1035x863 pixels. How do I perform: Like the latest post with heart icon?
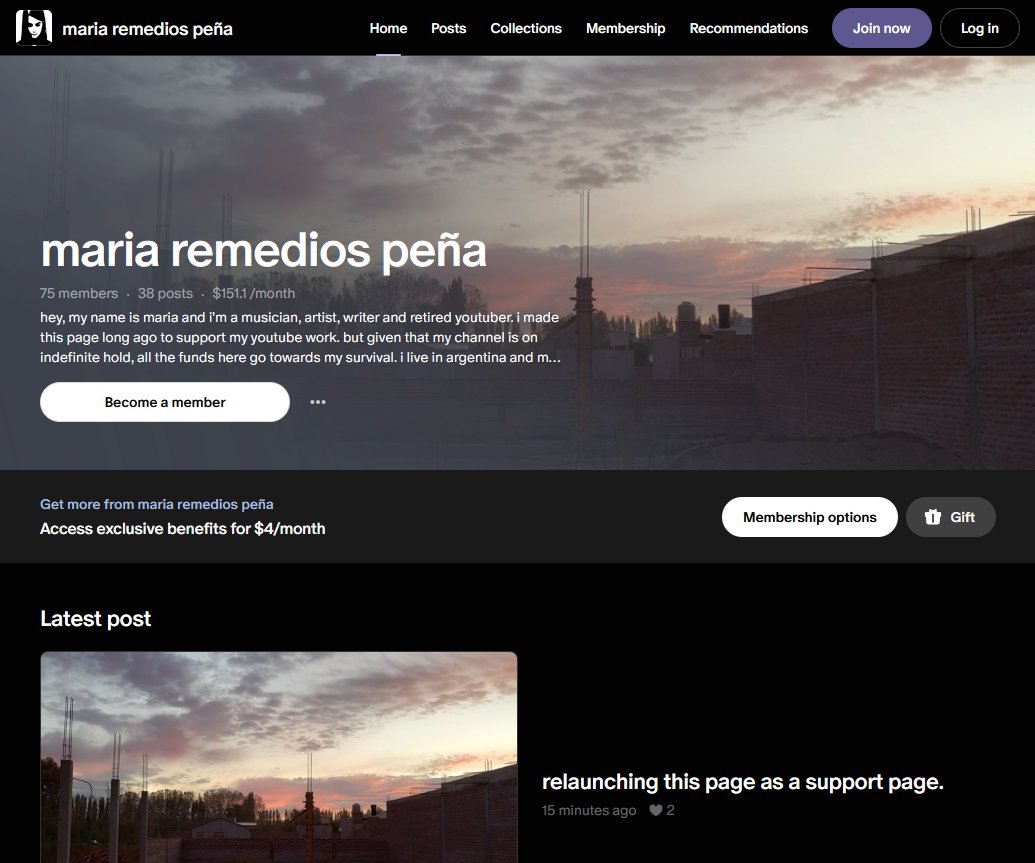(655, 810)
